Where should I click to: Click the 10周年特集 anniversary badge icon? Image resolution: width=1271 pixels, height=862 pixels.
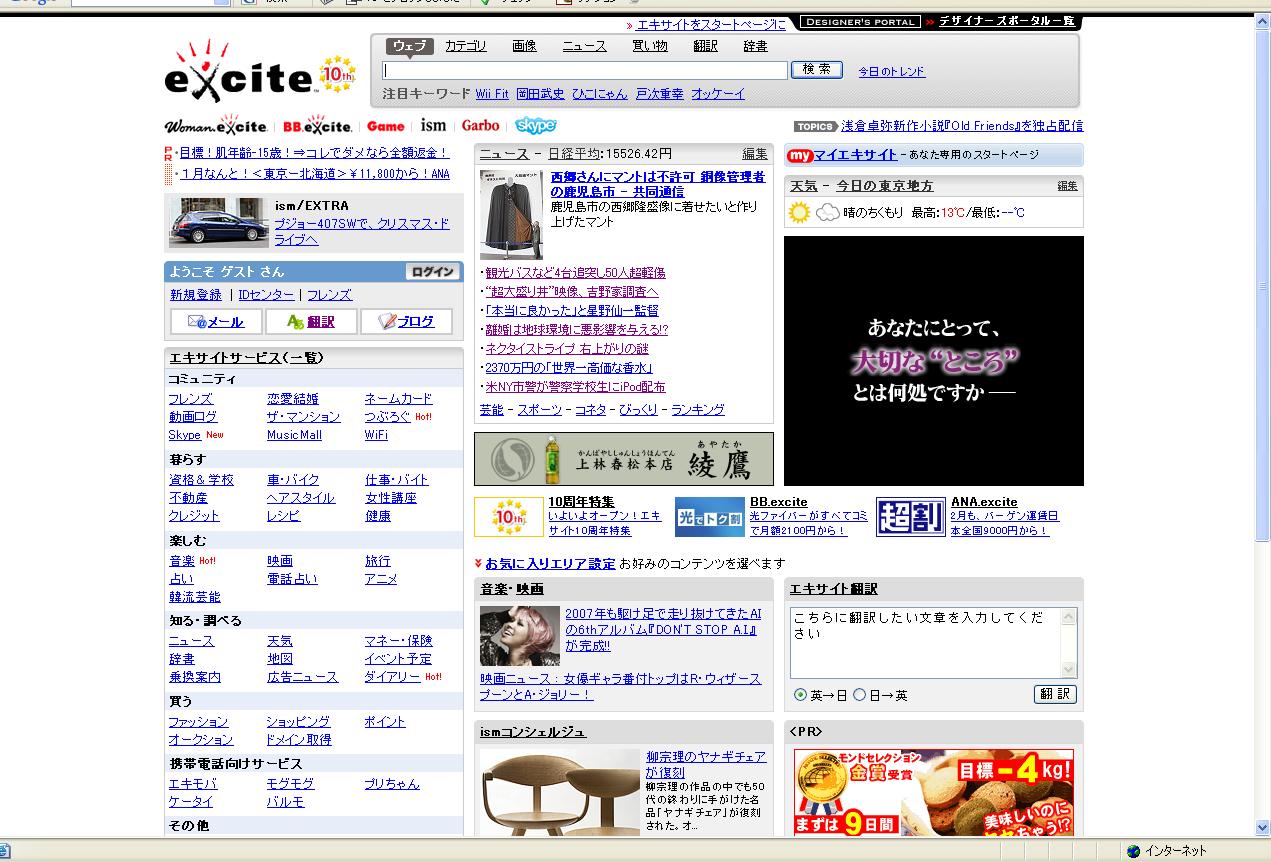click(509, 517)
